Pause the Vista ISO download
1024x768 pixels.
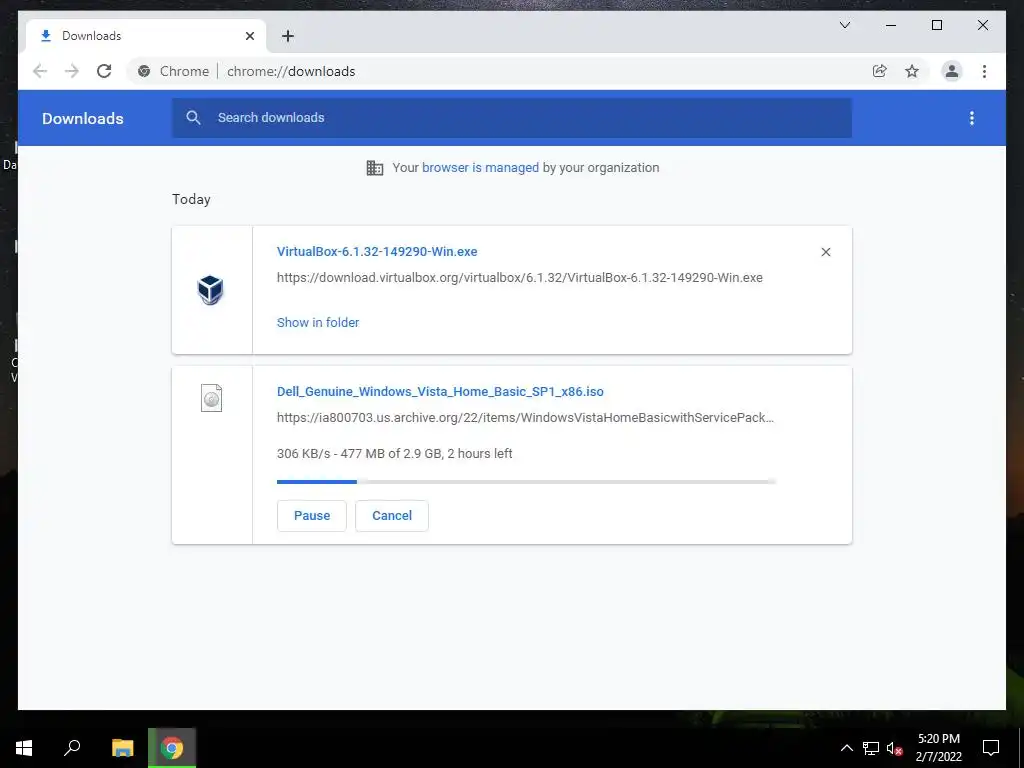point(312,516)
